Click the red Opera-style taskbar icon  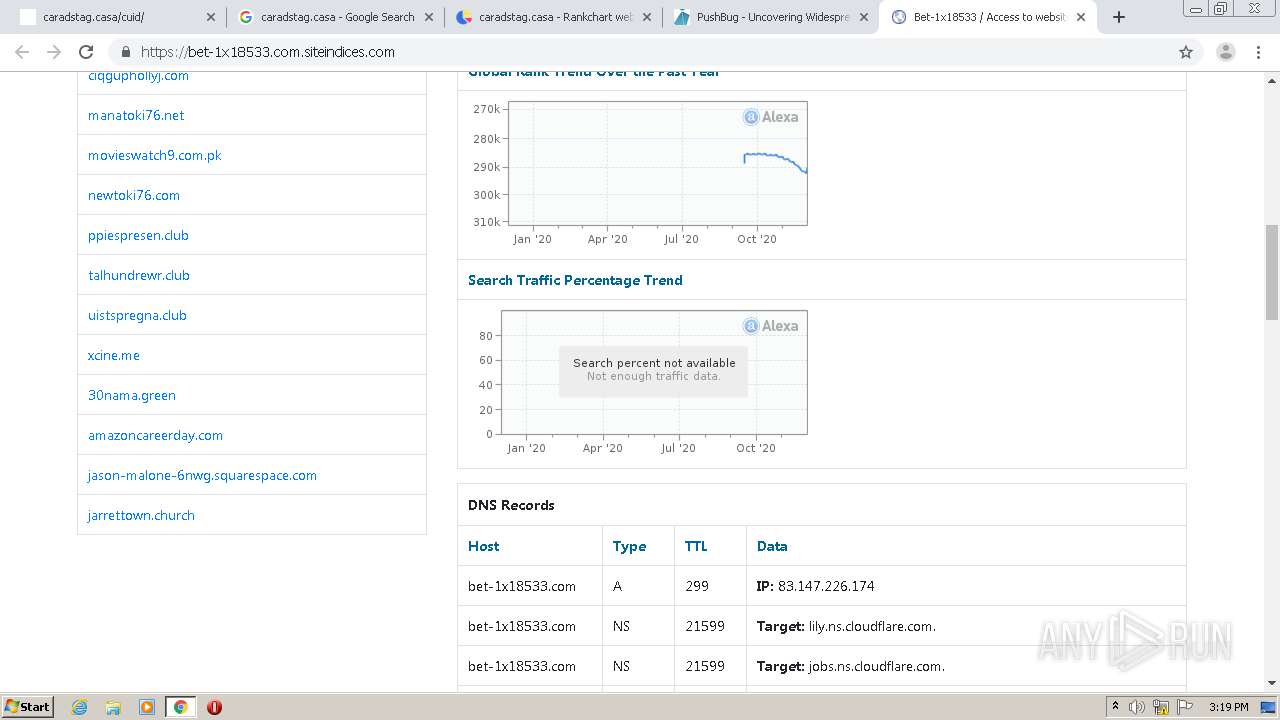tap(214, 707)
